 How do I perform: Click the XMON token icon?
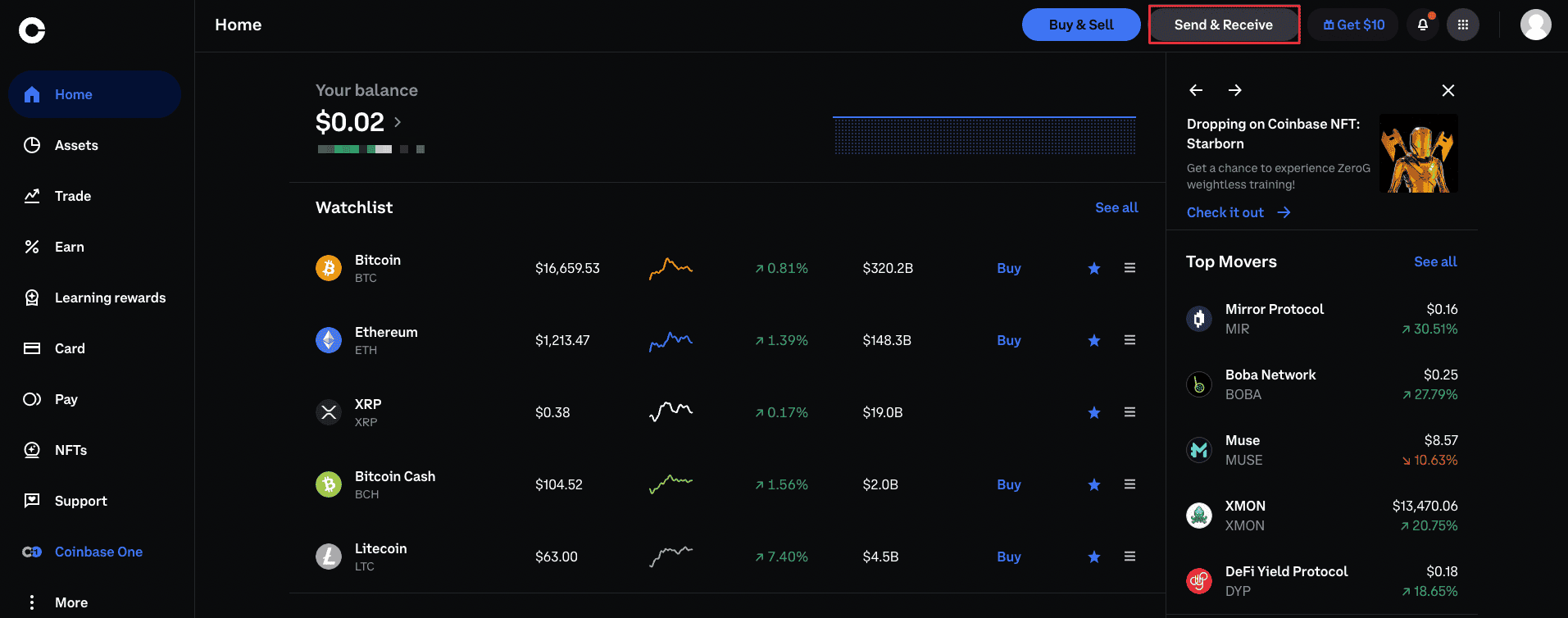(x=1199, y=515)
